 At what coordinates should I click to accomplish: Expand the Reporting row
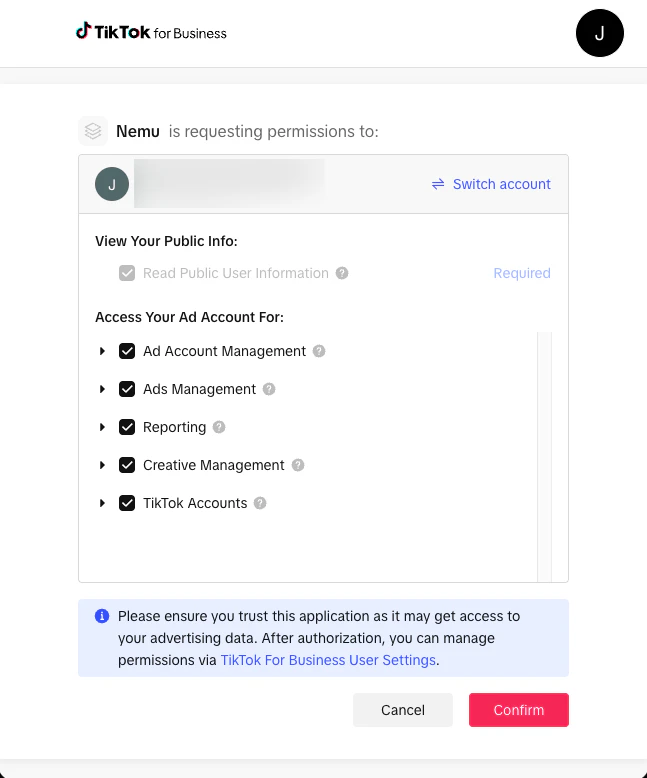102,427
